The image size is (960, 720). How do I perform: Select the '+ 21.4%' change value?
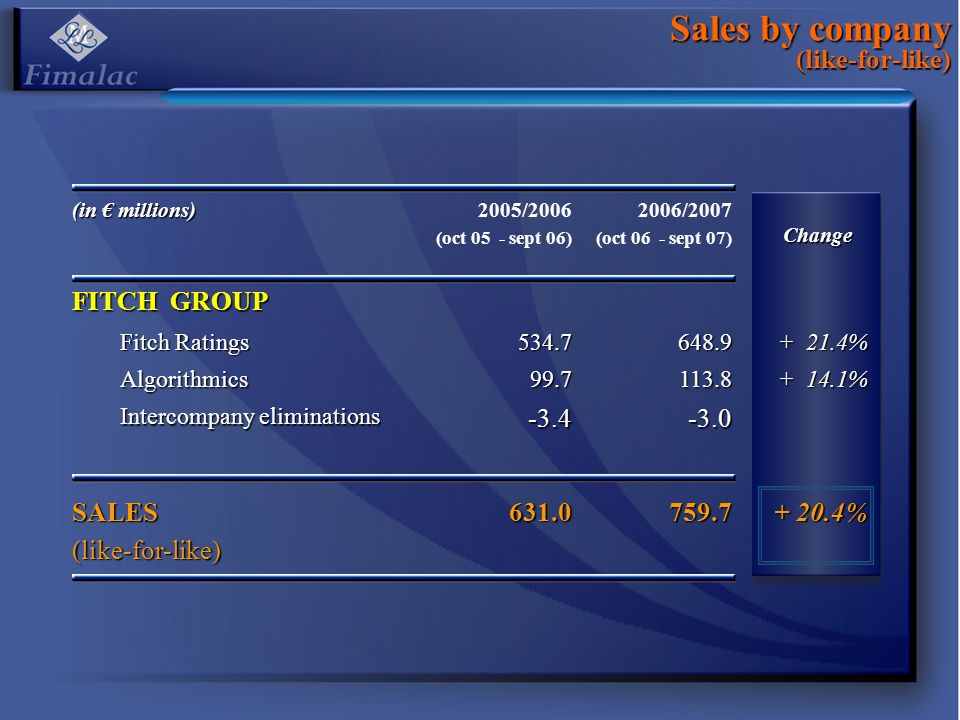(823, 342)
